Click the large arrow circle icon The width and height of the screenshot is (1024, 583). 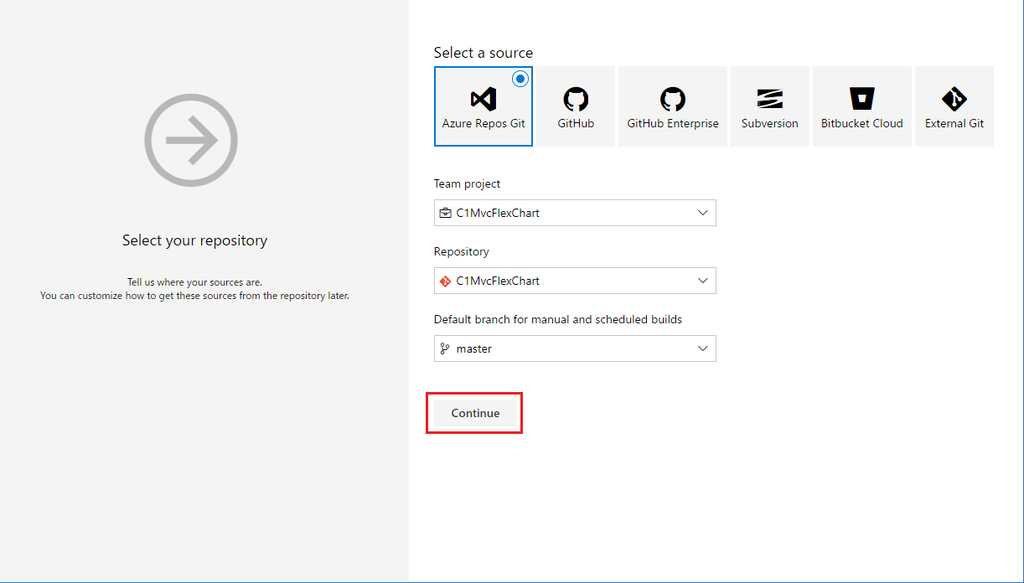(x=191, y=140)
